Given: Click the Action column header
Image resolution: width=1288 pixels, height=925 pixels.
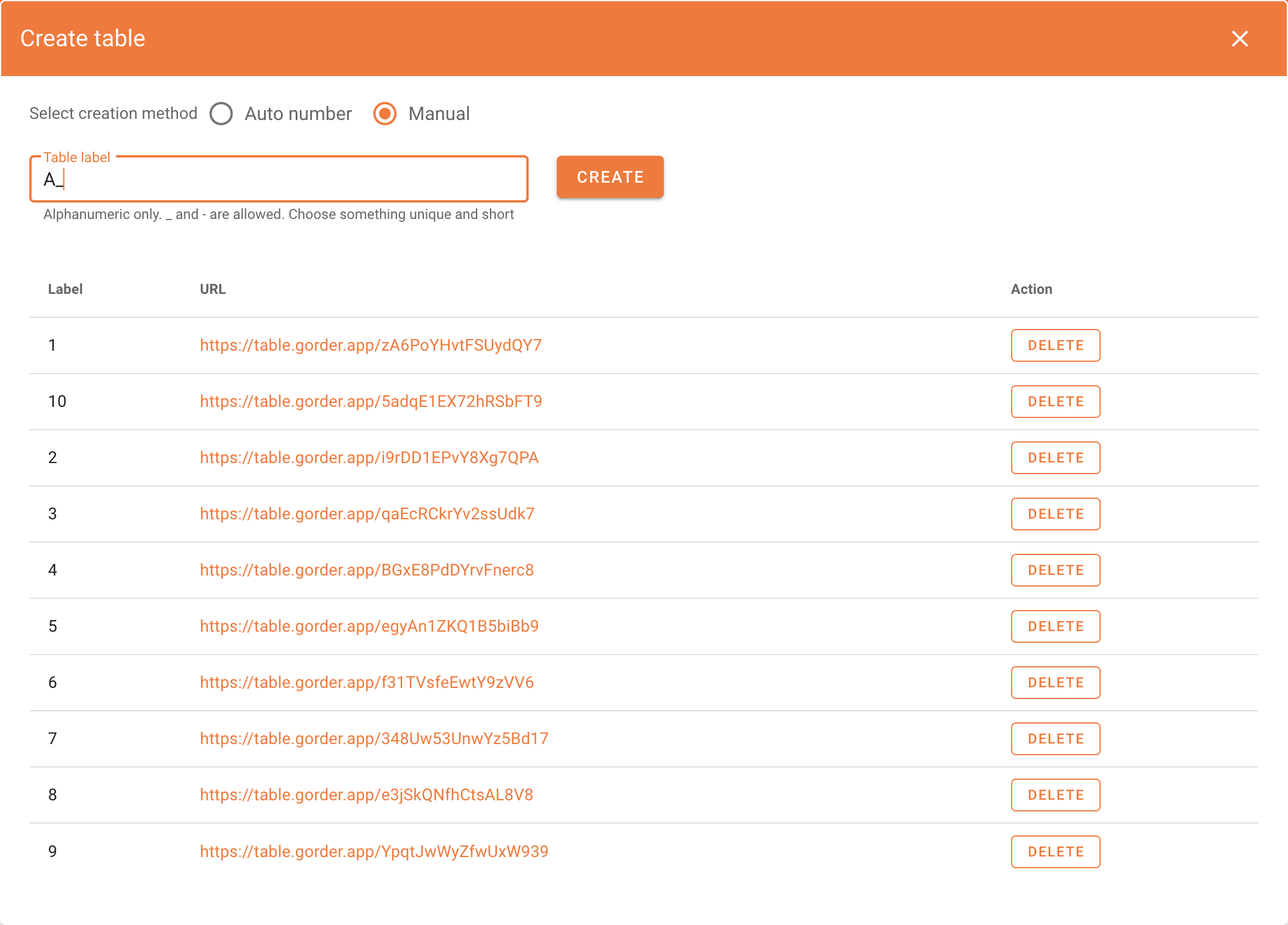Looking at the screenshot, I should point(1032,289).
